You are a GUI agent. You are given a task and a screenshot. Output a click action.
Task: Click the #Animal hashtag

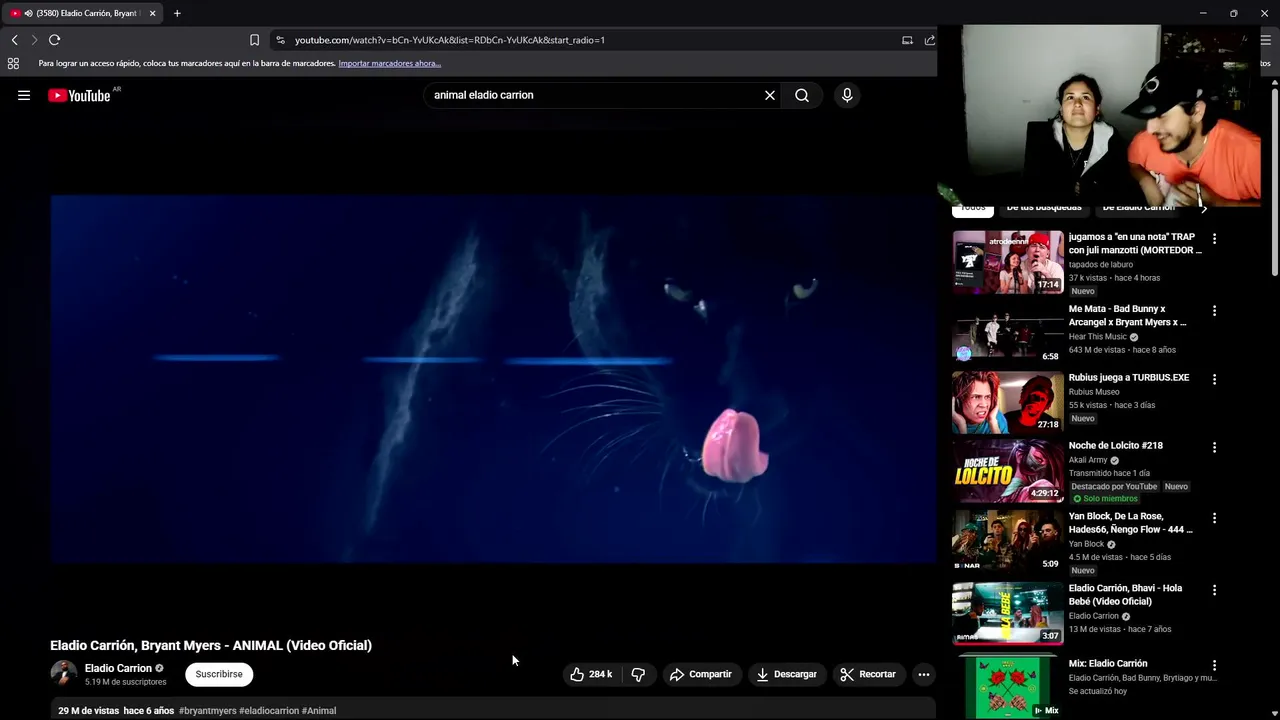(319, 711)
